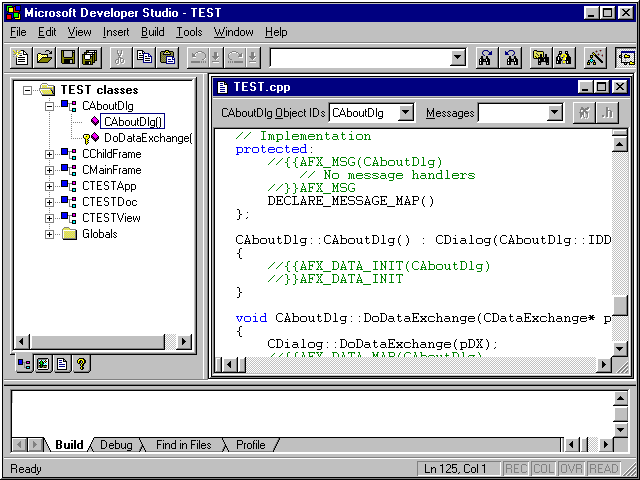The width and height of the screenshot is (640, 480).
Task: Switch to ClassView pane icon
Action: [25, 364]
